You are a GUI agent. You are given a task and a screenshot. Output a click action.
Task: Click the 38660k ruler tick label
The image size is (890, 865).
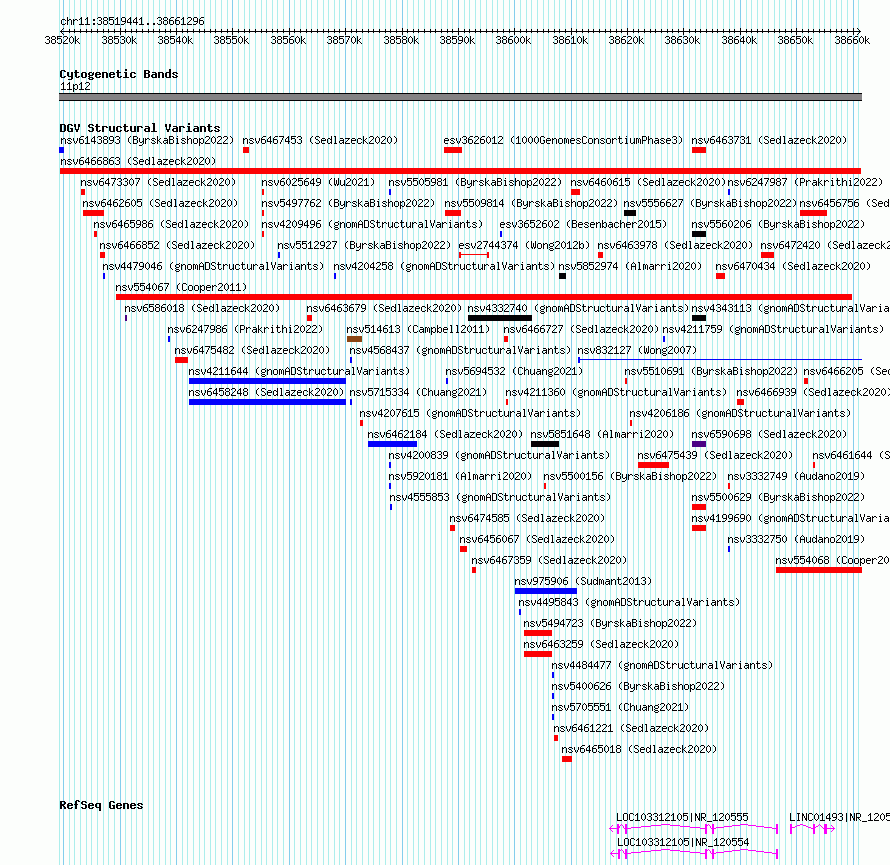click(852, 40)
